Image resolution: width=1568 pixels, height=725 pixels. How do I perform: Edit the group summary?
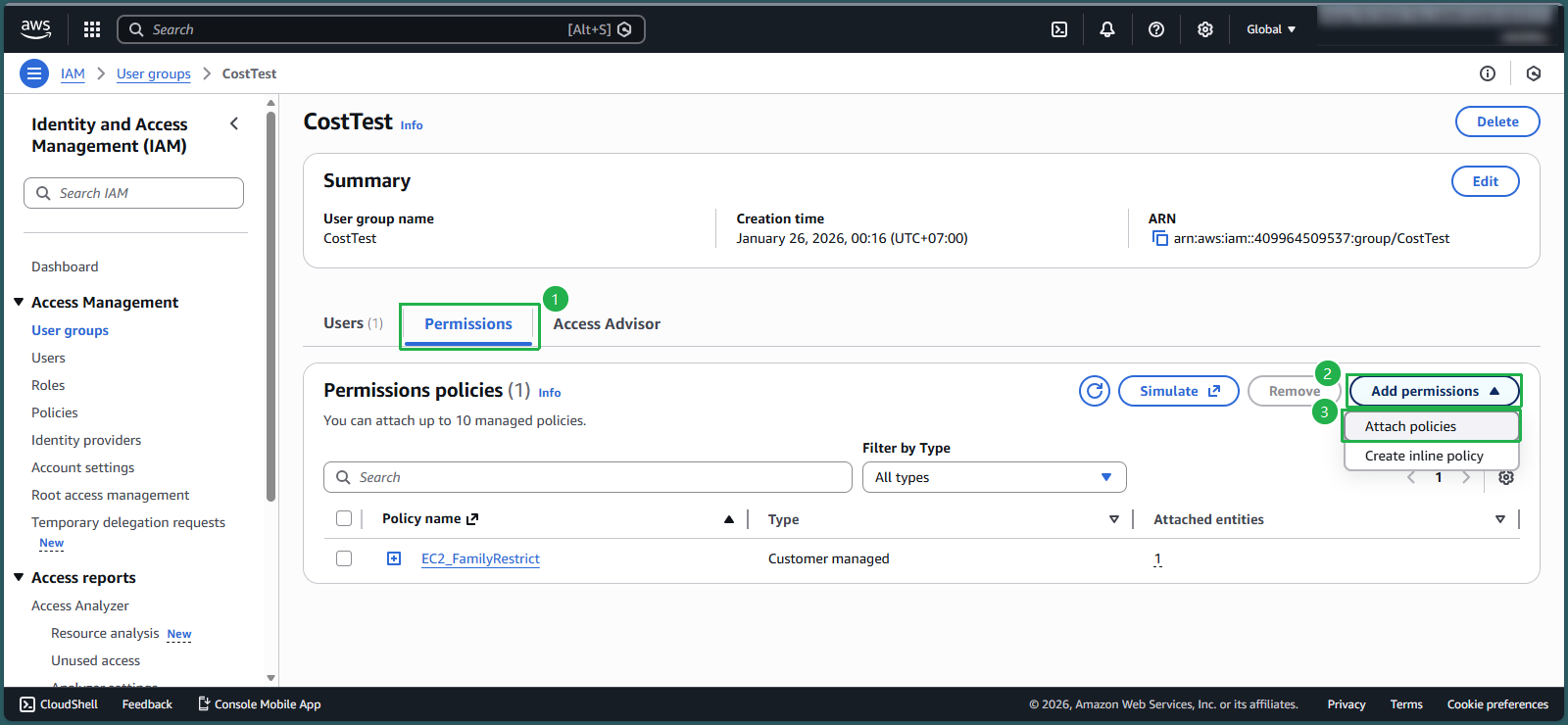coord(1486,181)
